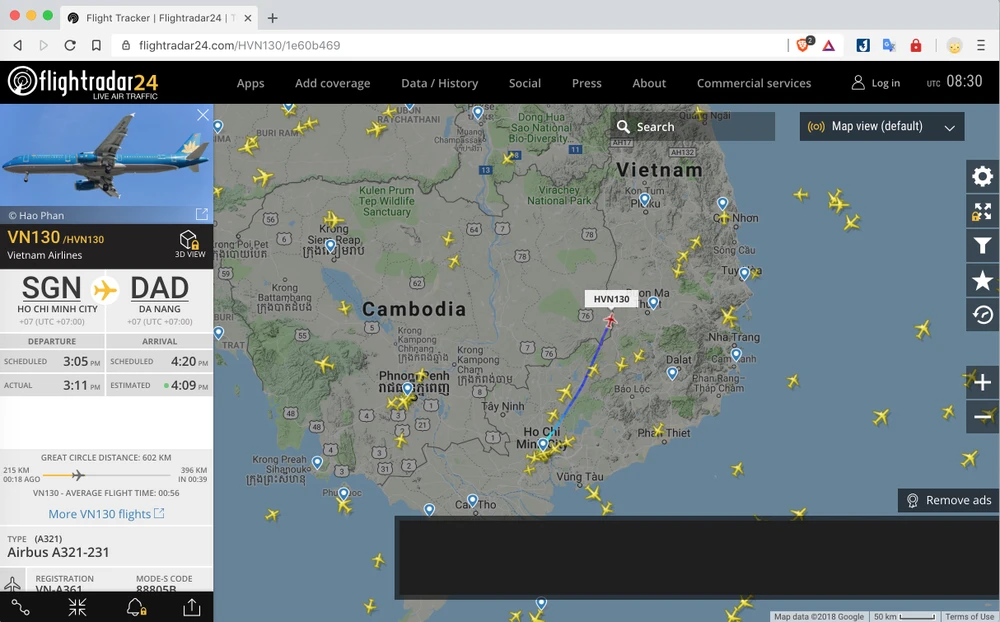Open the Apps menu item
Image resolution: width=1000 pixels, height=622 pixels.
(x=250, y=83)
